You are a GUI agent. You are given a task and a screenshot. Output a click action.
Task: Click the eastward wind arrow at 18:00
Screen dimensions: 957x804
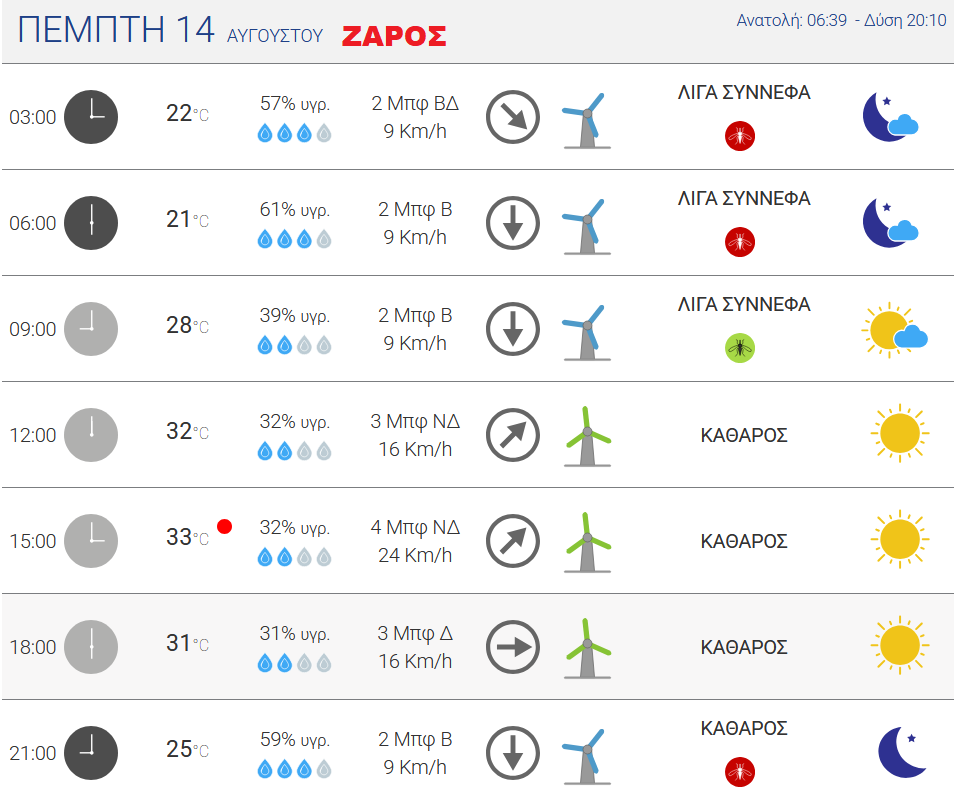coord(513,647)
